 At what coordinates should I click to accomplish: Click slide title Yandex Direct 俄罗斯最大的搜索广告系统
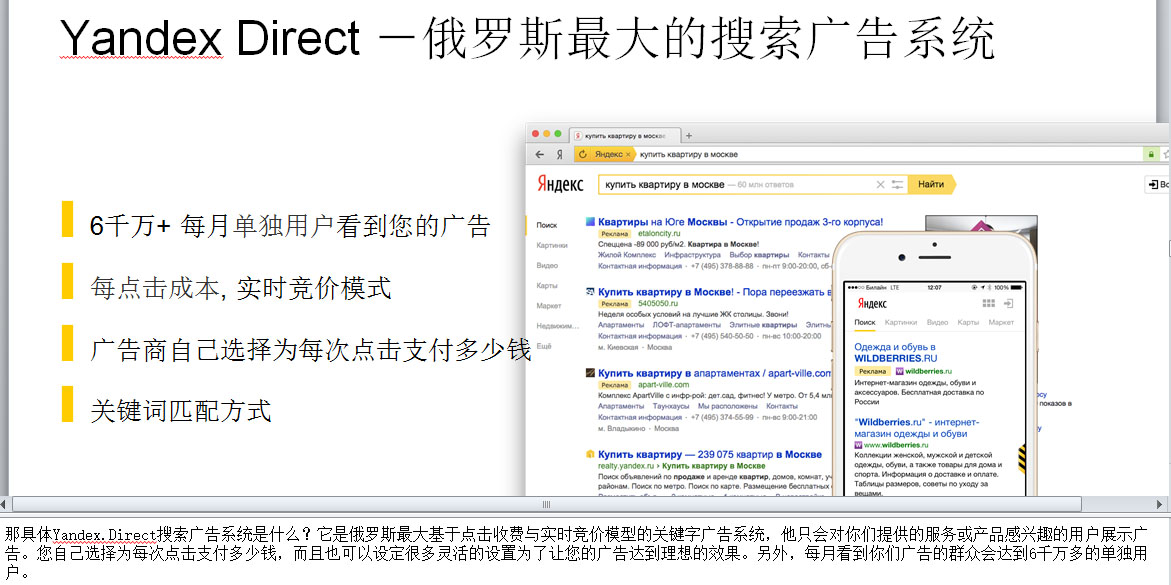click(x=527, y=38)
